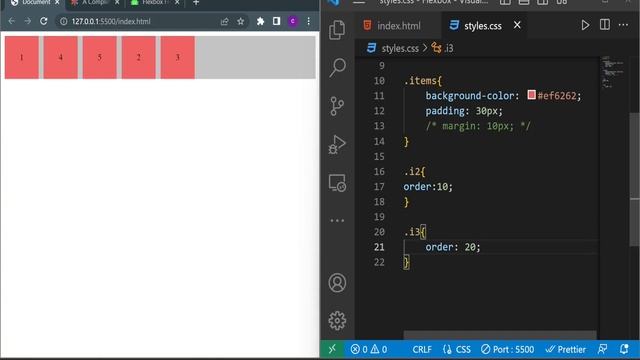Open the Run and Debug view
The height and width of the screenshot is (360, 640).
pos(337,144)
